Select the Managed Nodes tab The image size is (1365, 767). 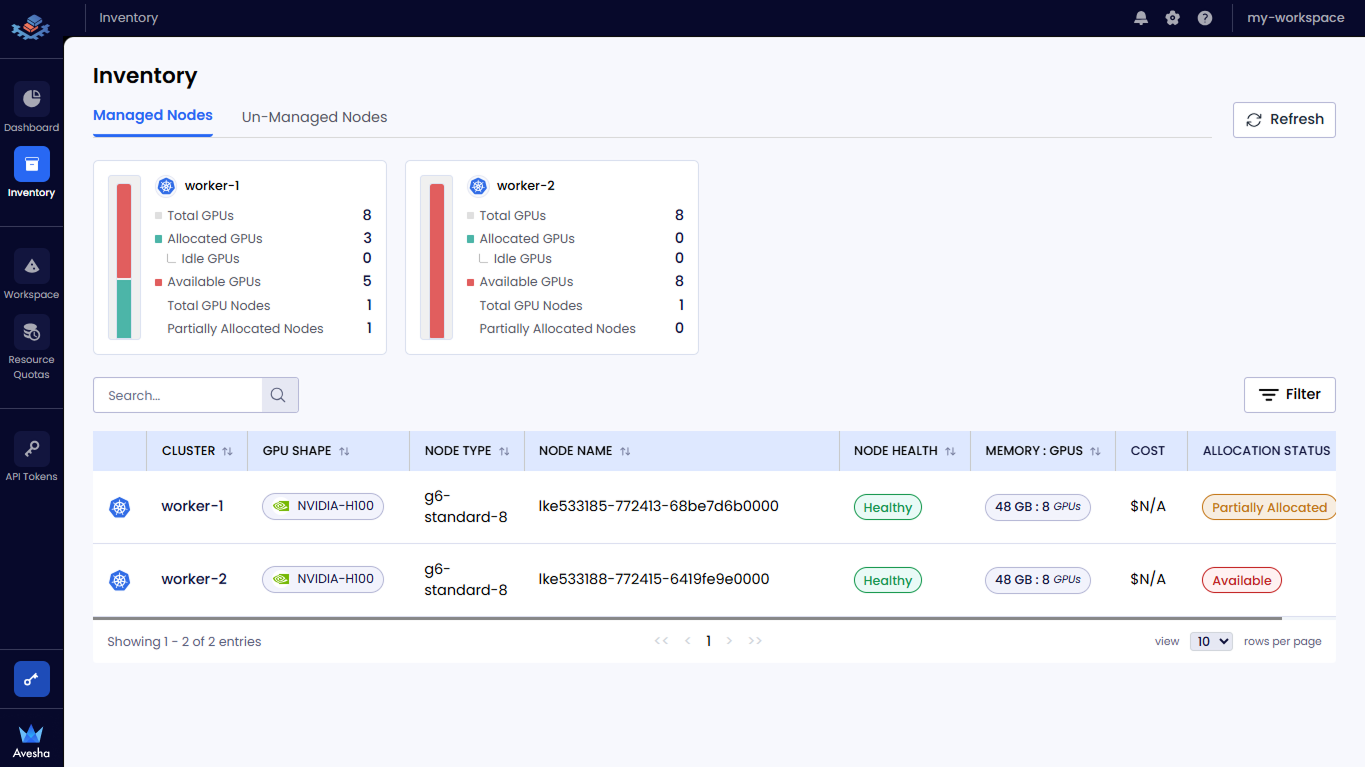tap(152, 115)
